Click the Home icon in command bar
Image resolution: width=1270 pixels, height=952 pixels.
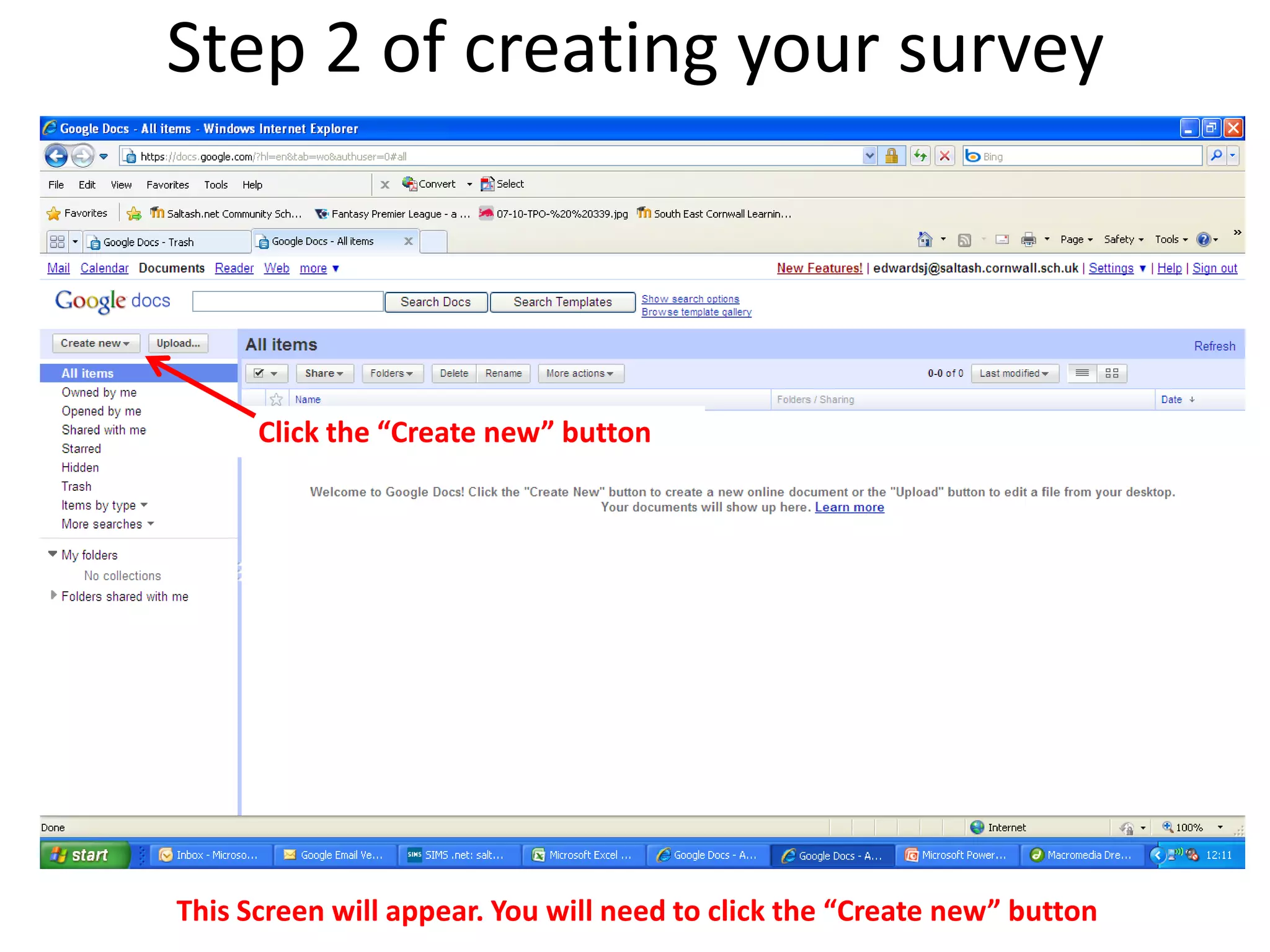(x=925, y=239)
